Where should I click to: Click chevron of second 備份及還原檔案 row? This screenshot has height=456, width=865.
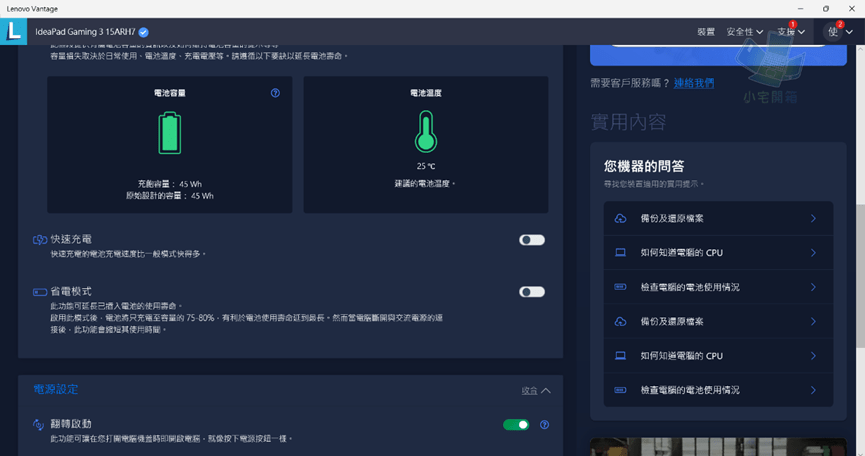point(813,321)
